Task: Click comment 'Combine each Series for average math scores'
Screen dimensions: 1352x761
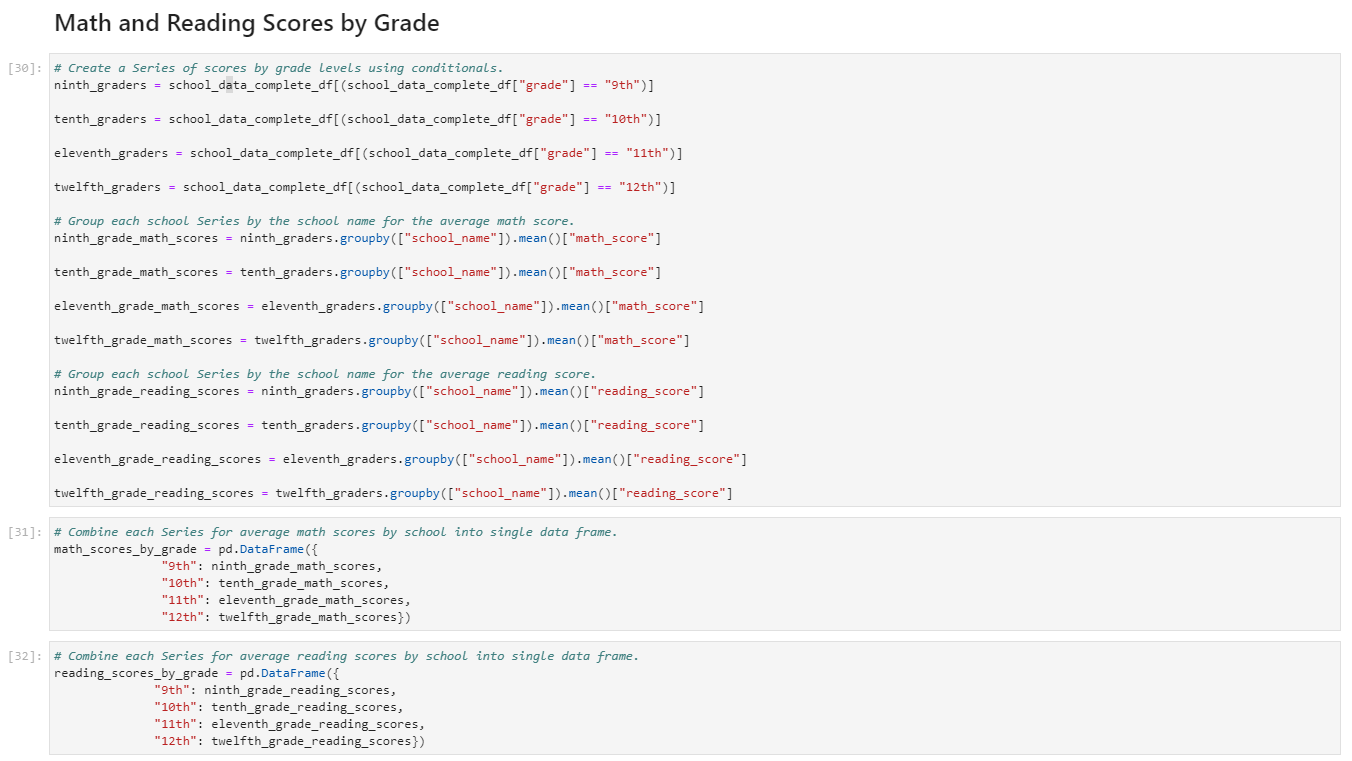Action: pyautogui.click(x=336, y=532)
